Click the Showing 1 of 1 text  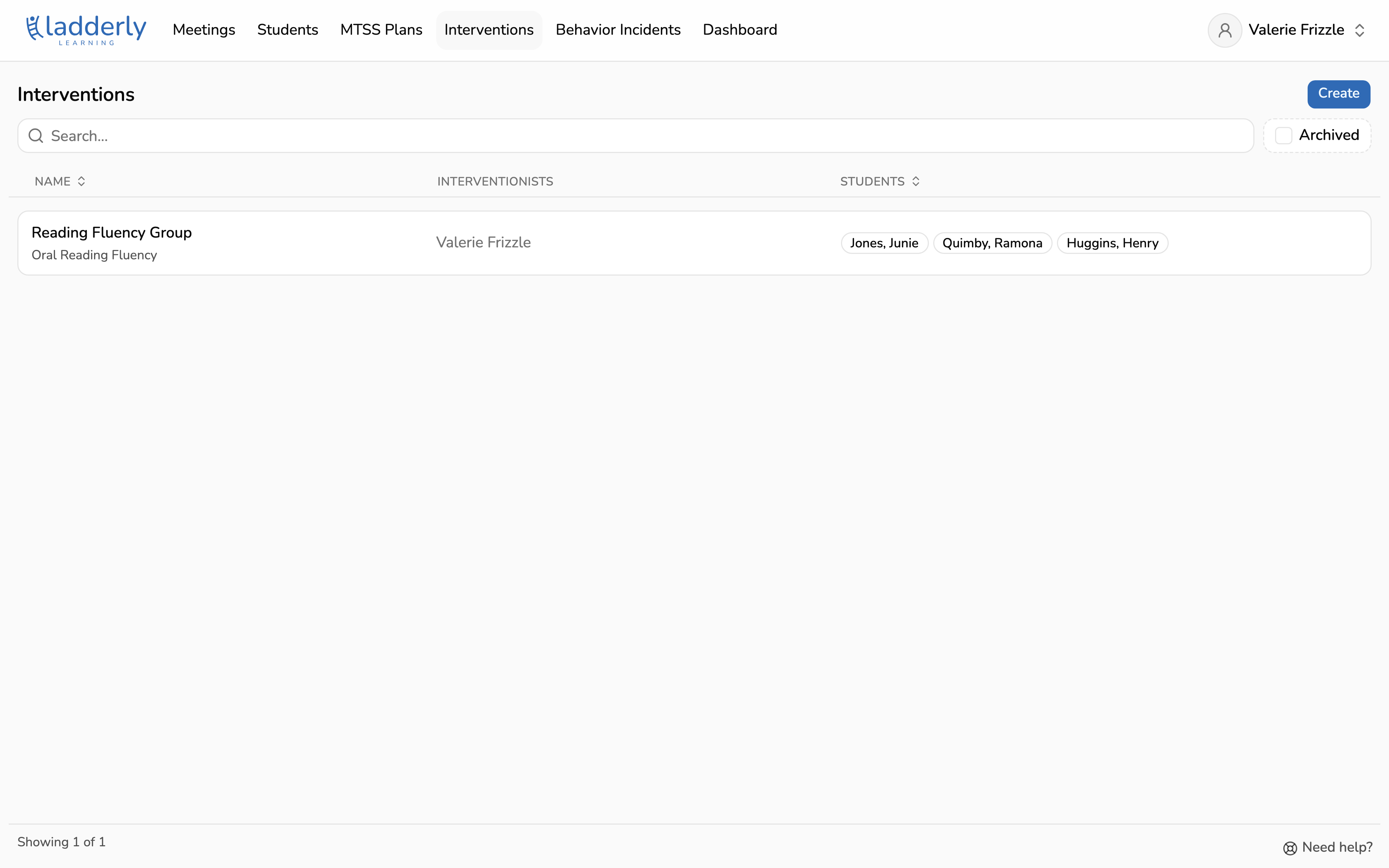[x=61, y=842]
